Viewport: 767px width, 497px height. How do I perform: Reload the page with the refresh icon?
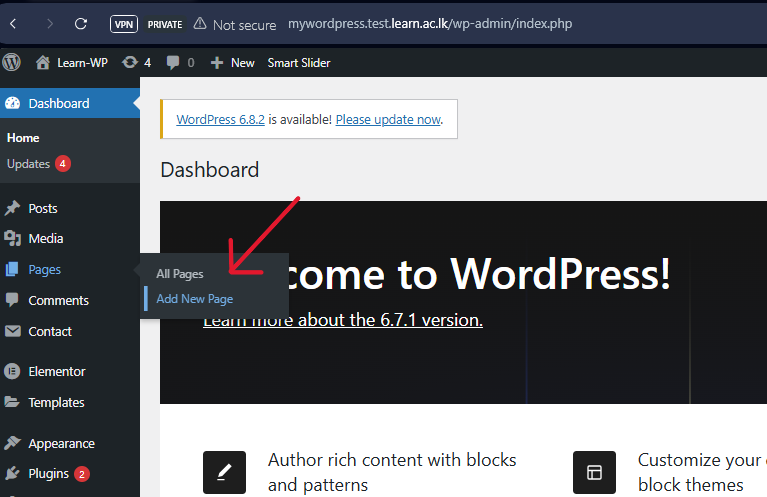point(81,23)
